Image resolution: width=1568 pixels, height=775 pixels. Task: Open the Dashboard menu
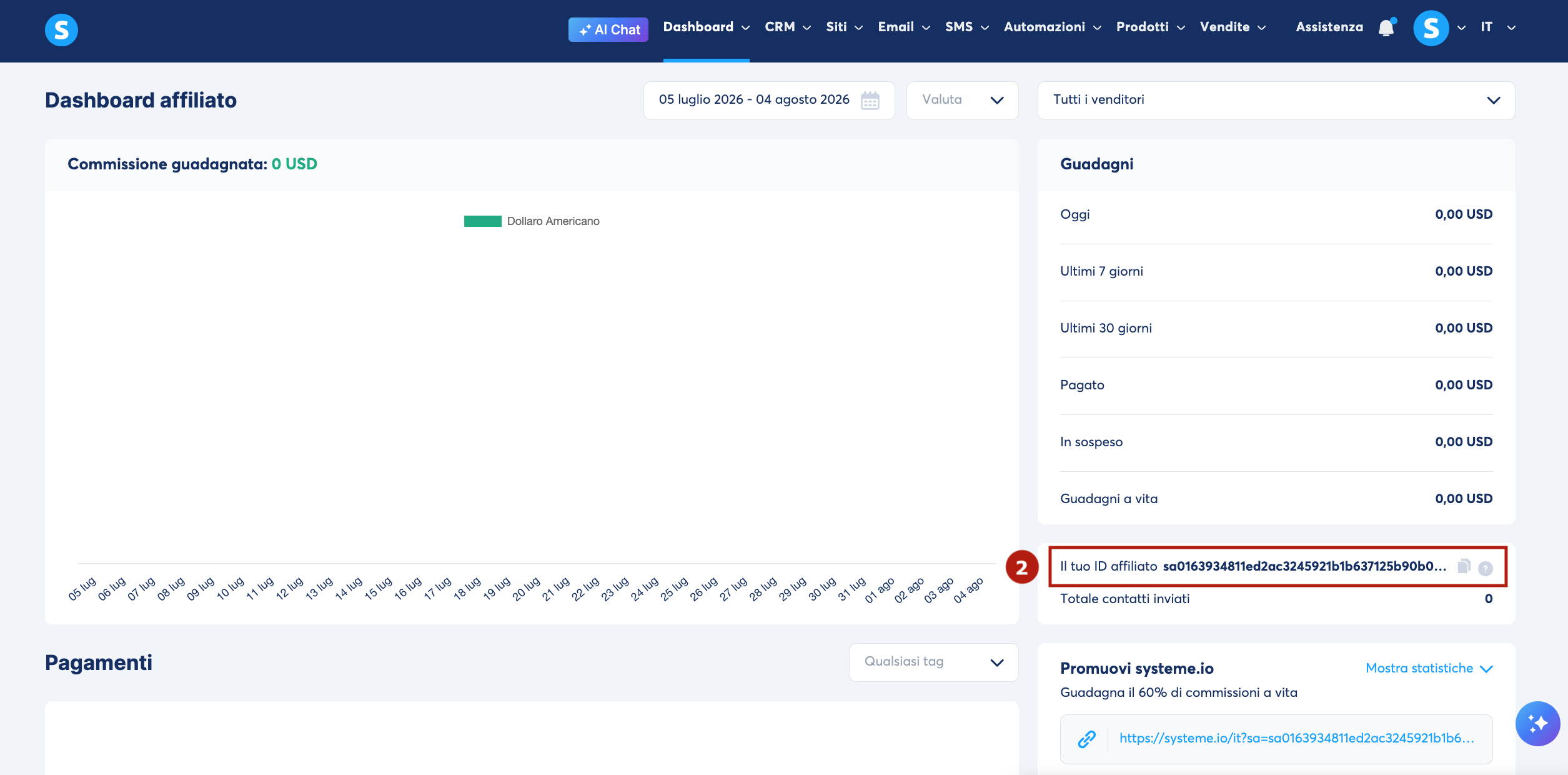[706, 27]
